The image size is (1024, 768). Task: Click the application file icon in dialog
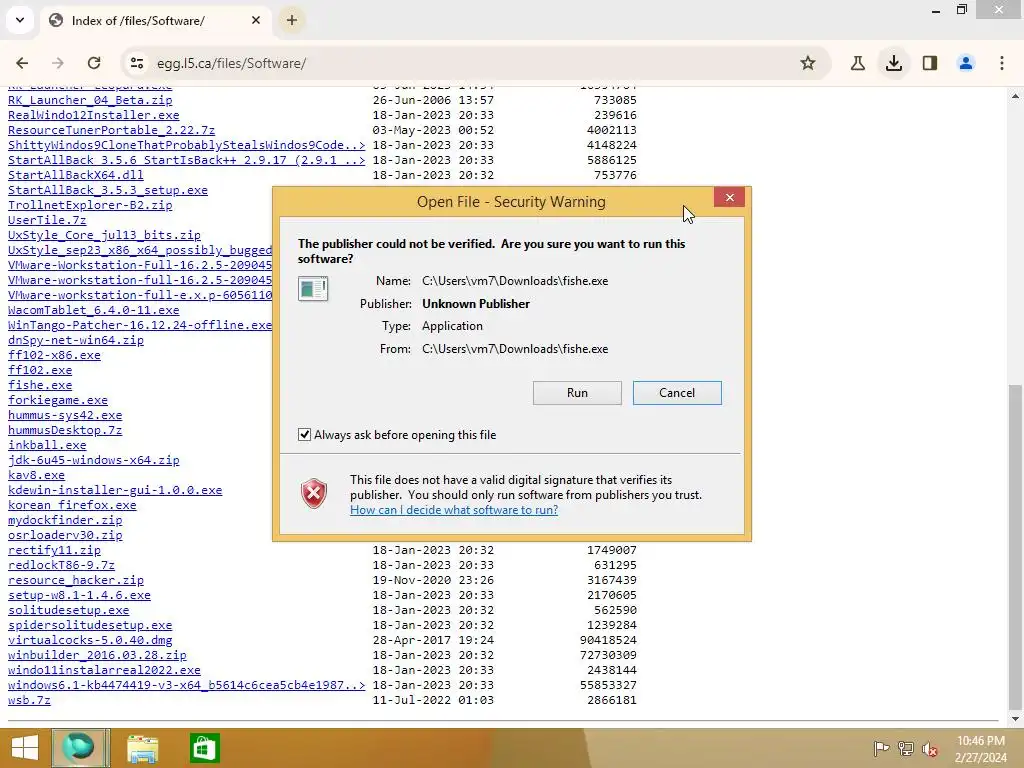pos(313,289)
